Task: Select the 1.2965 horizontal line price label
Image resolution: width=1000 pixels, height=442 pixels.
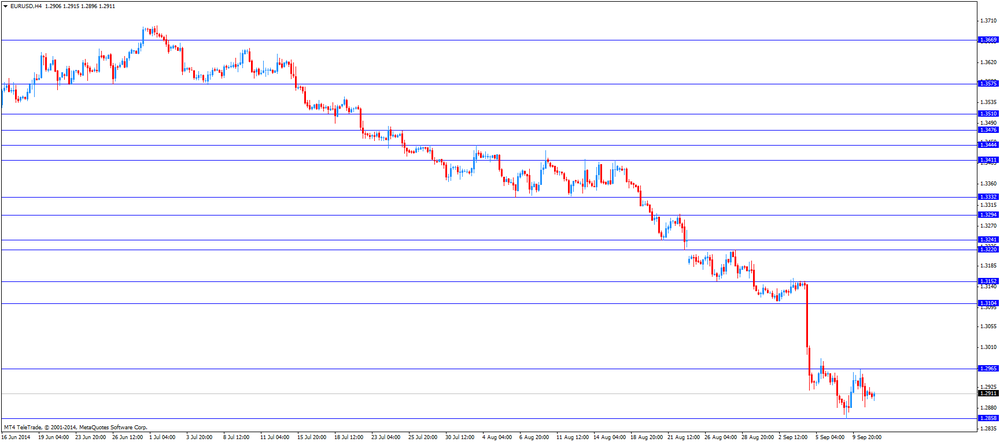Action: pos(987,369)
